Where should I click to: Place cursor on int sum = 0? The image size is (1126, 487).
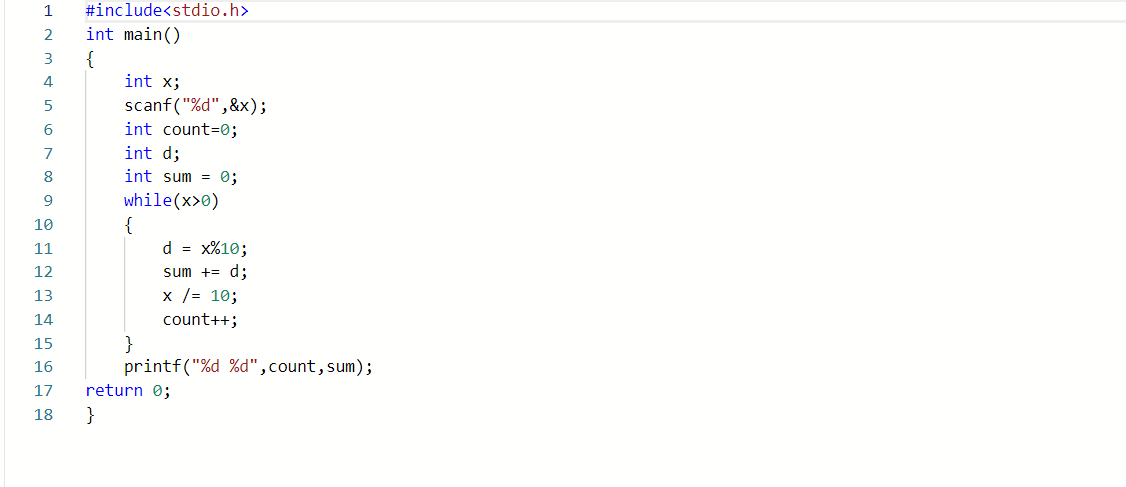181,177
